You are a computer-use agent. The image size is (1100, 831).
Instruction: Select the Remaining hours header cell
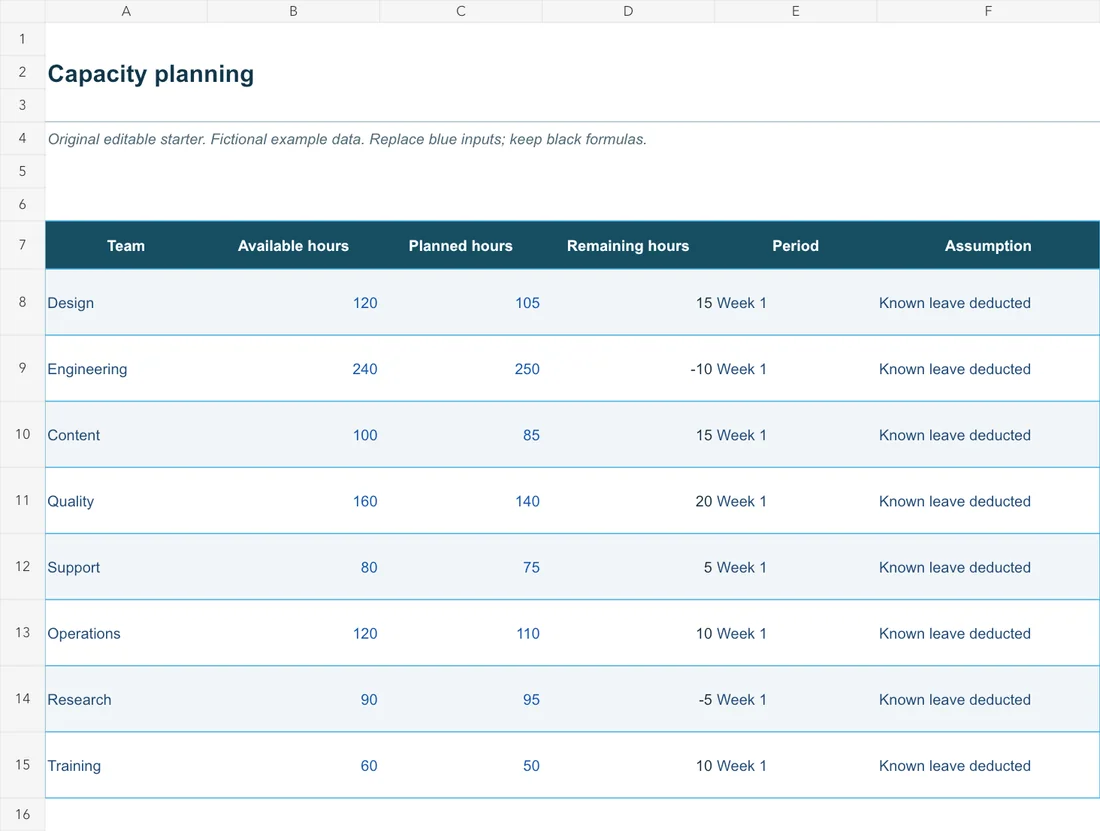click(628, 245)
